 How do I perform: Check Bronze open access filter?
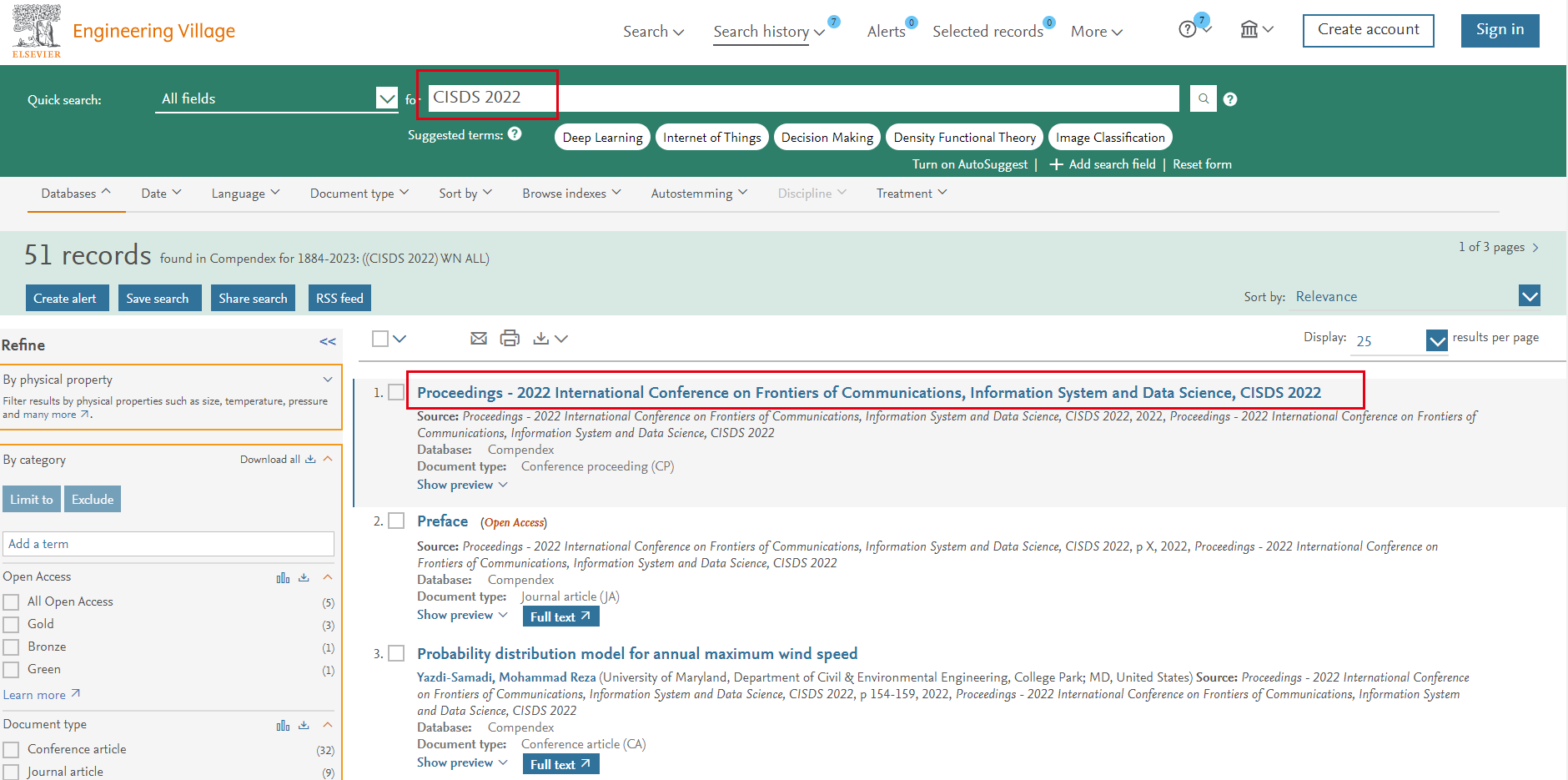tap(11, 647)
